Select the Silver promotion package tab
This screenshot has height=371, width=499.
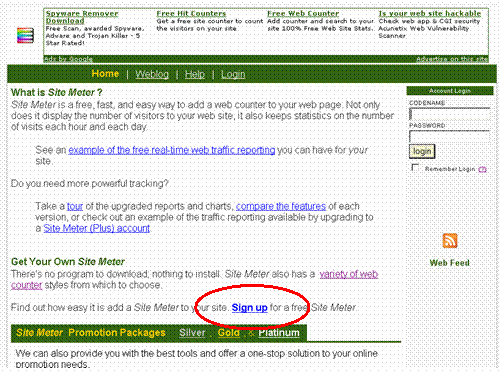pyautogui.click(x=192, y=333)
